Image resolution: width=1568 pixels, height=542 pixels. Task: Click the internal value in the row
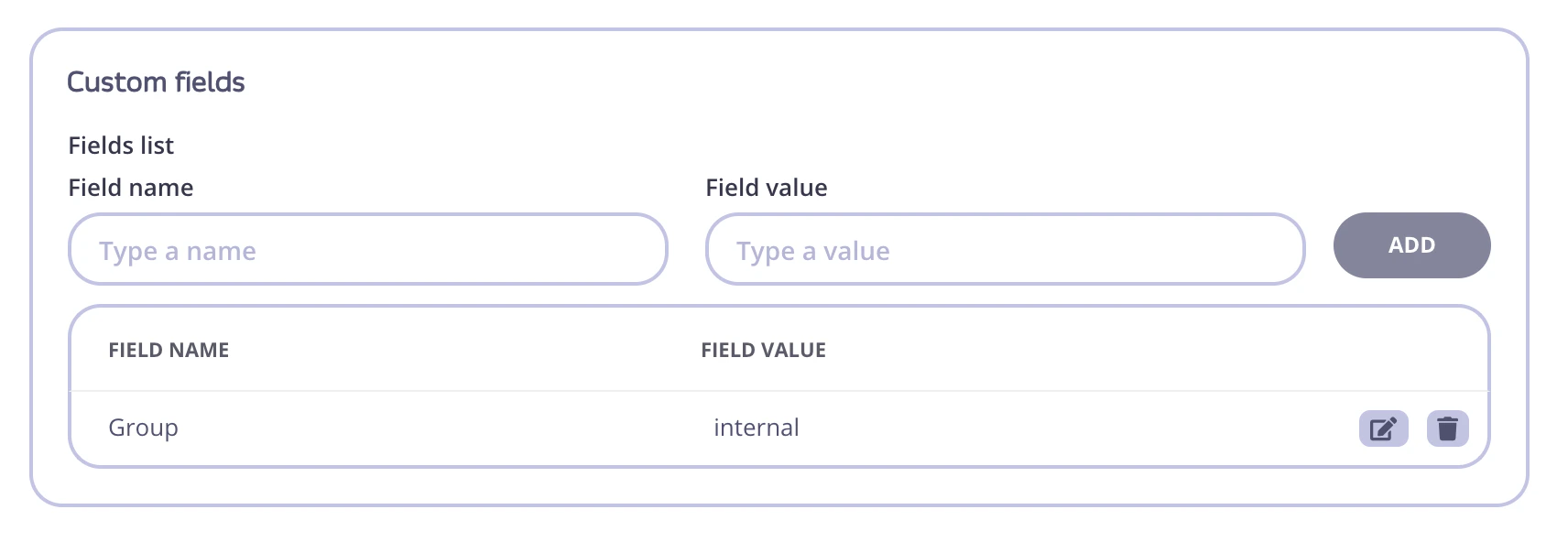pos(757,428)
